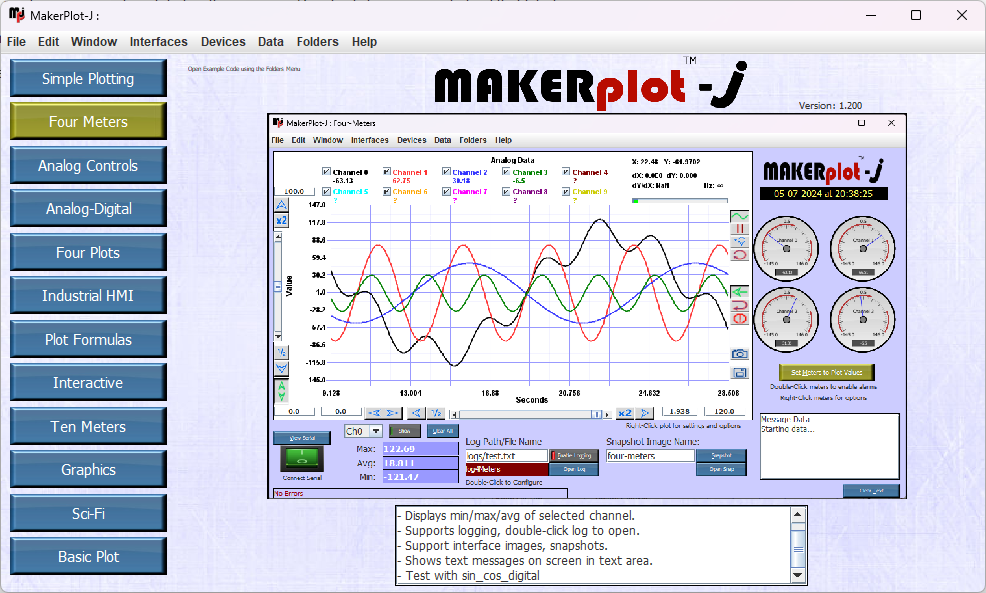Click the description box scrollbar down arrow
The image size is (986, 593).
click(x=798, y=575)
